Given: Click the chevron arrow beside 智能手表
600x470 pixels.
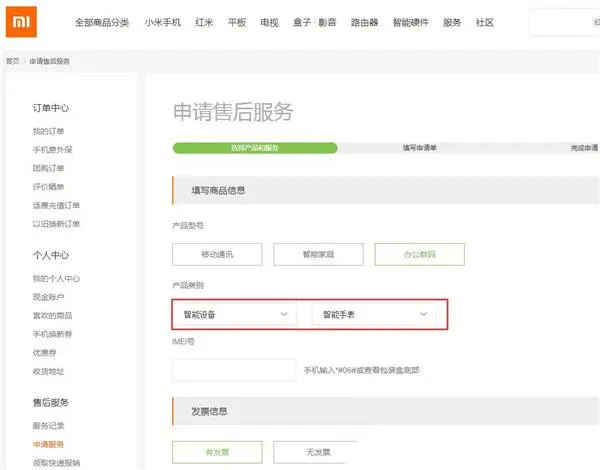Looking at the screenshot, I should 423,314.
